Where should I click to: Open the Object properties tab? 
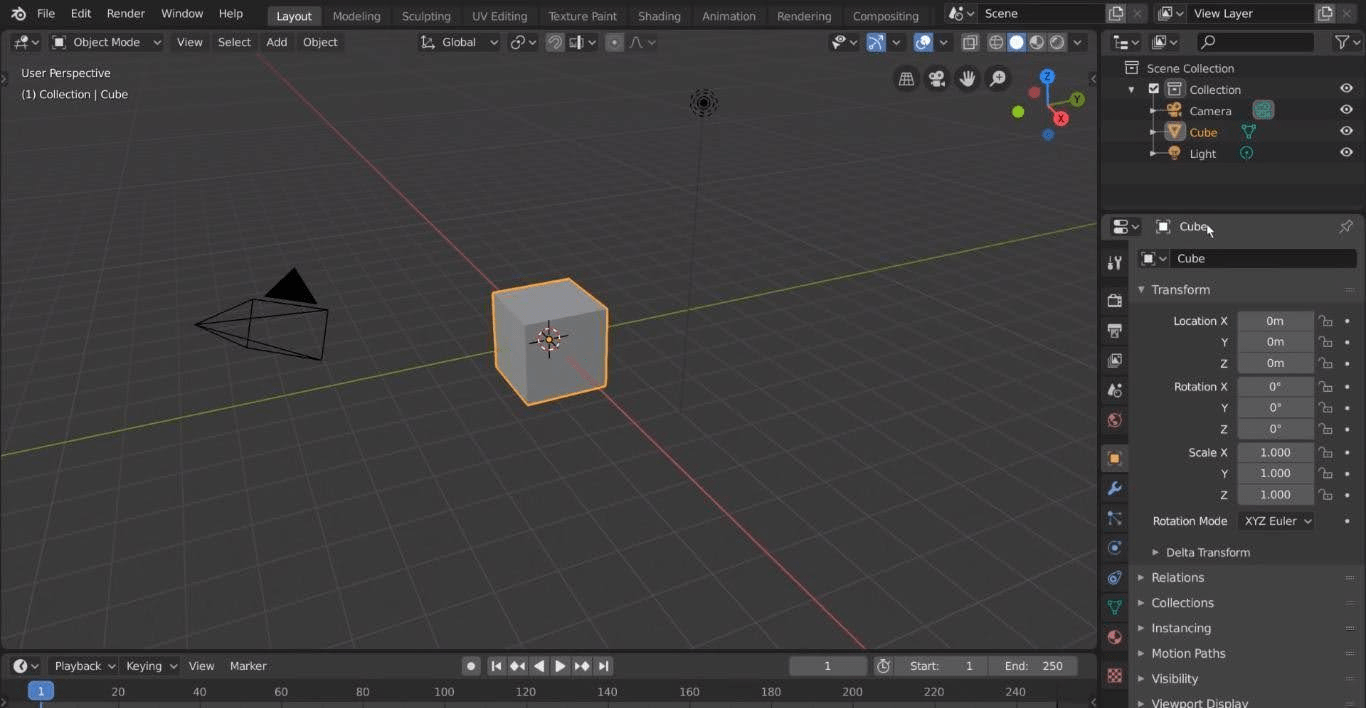tap(1114, 458)
